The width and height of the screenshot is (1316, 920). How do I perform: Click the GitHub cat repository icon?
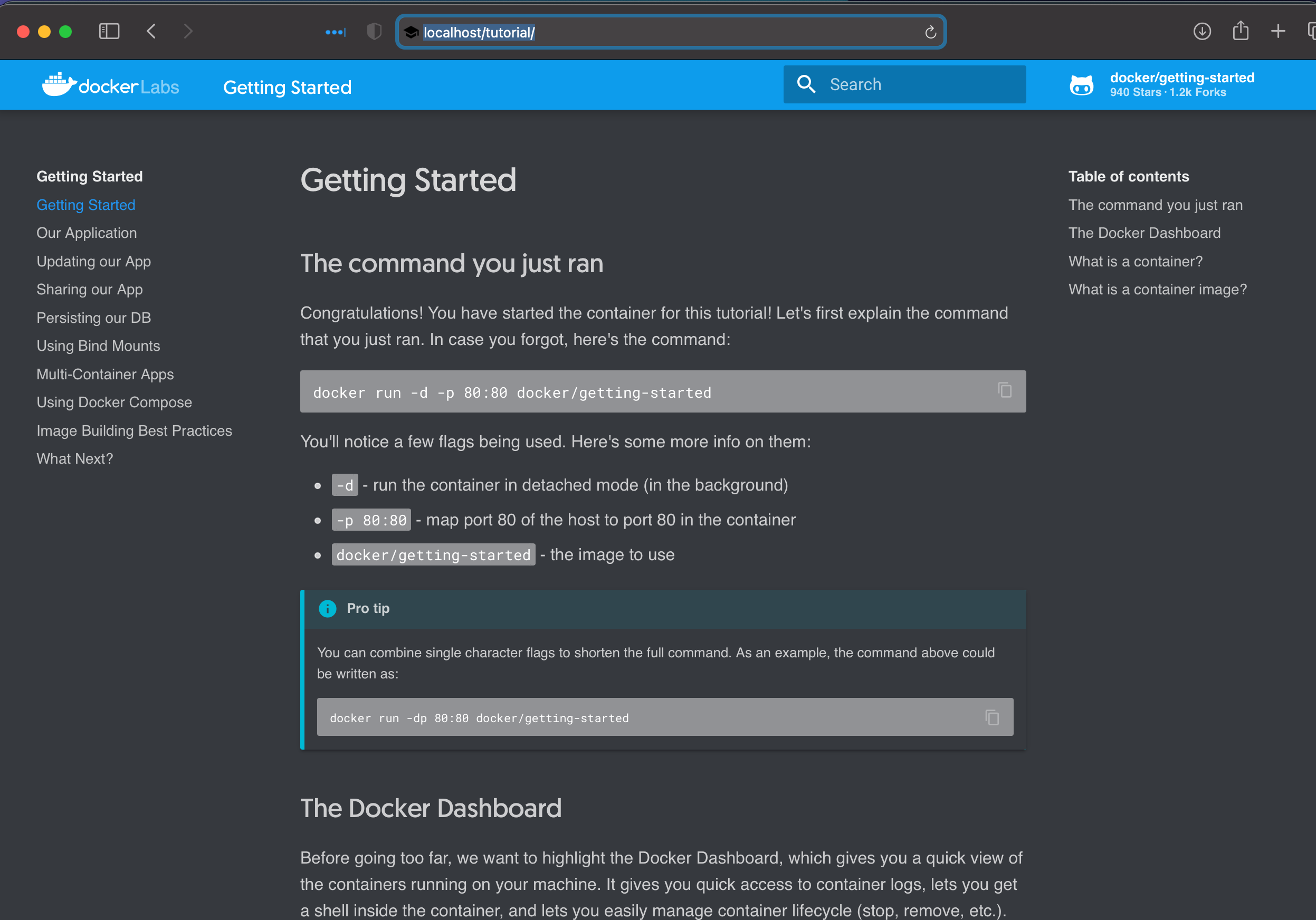(1081, 85)
